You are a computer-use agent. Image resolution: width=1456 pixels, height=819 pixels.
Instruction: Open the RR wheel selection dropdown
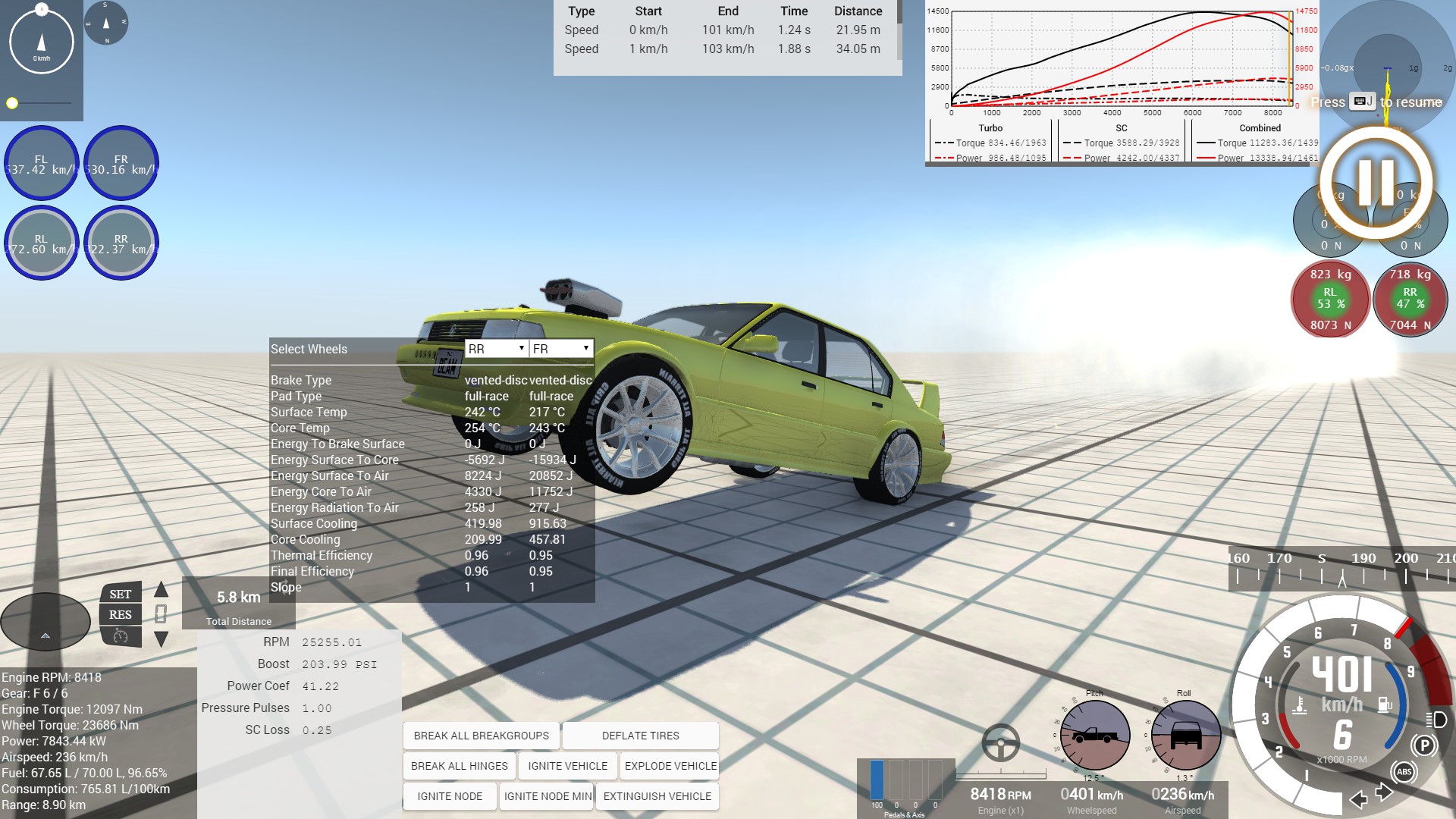point(496,349)
